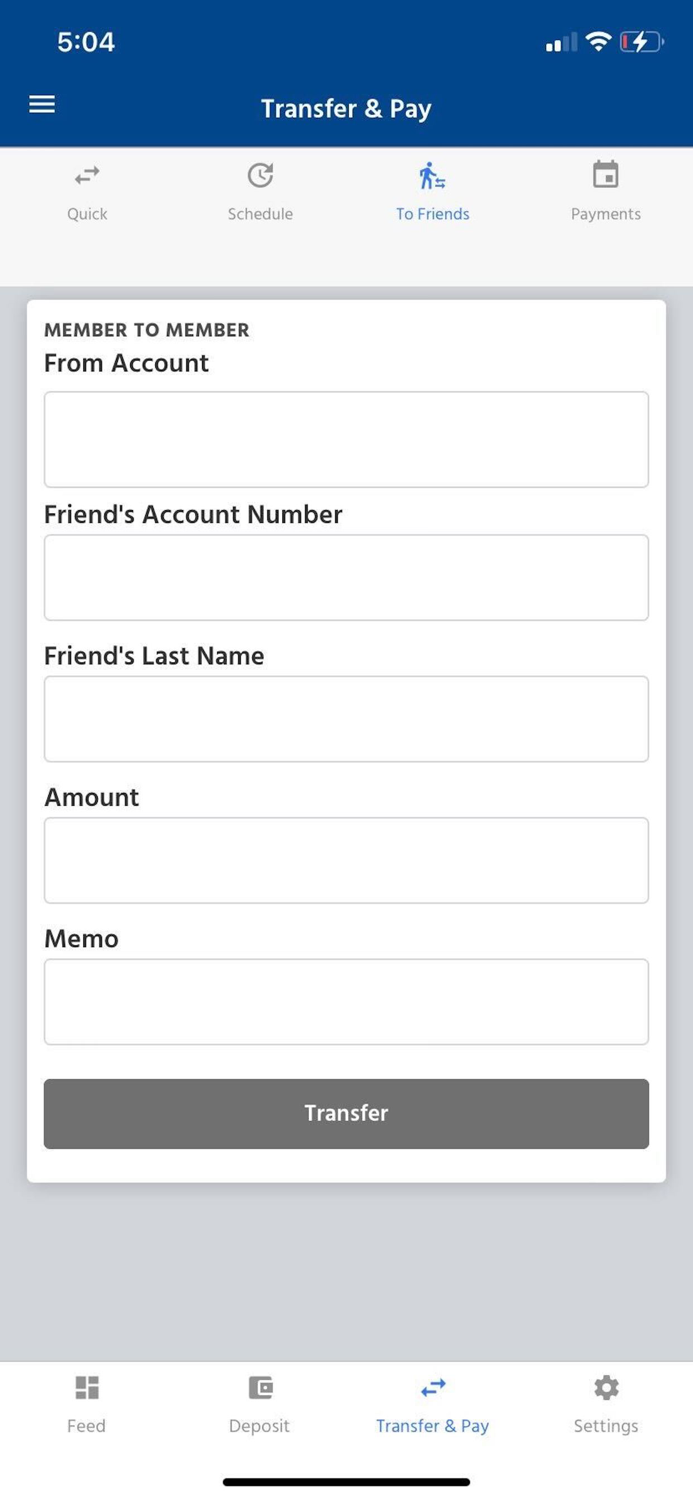The height and width of the screenshot is (1500, 693).
Task: Tap the Payments calendar icon
Action: (x=605, y=175)
